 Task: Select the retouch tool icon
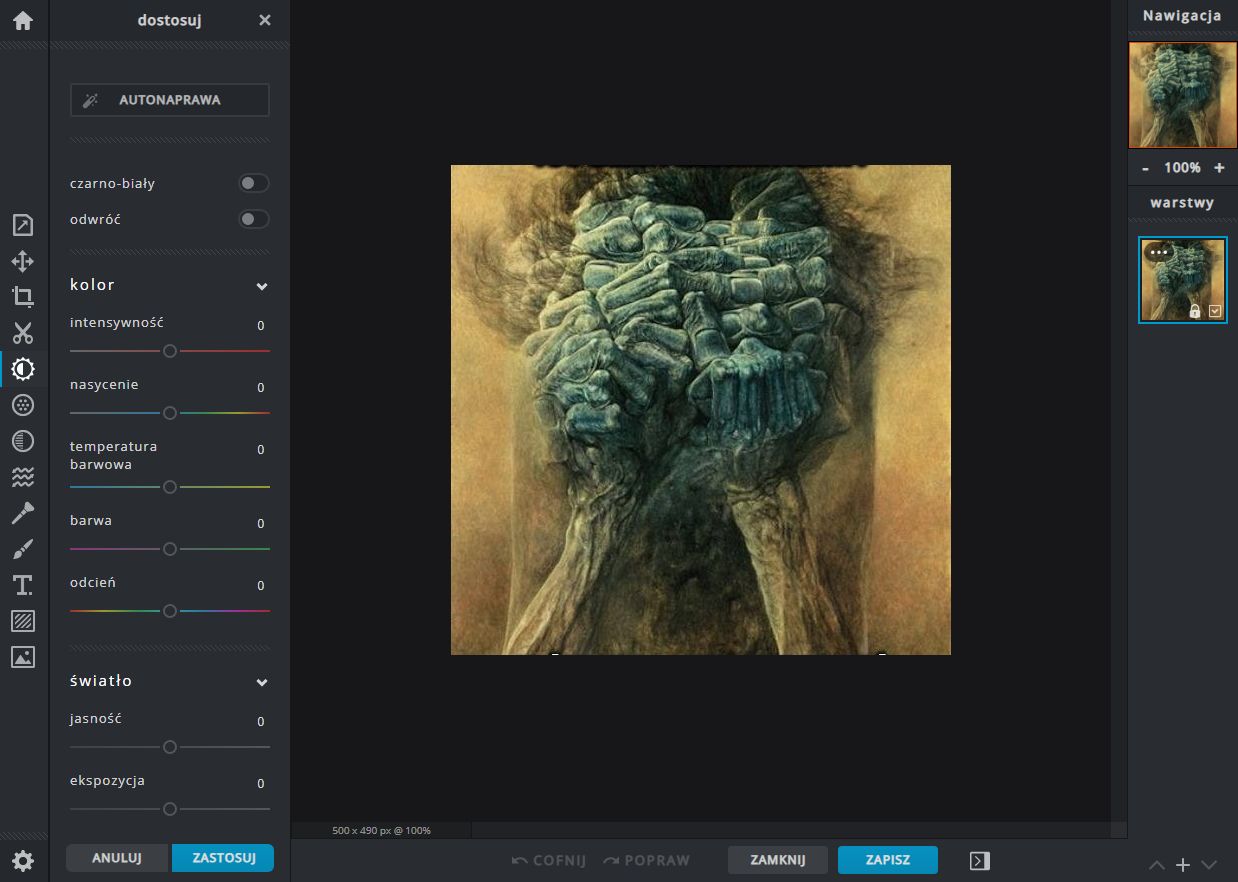[23, 513]
